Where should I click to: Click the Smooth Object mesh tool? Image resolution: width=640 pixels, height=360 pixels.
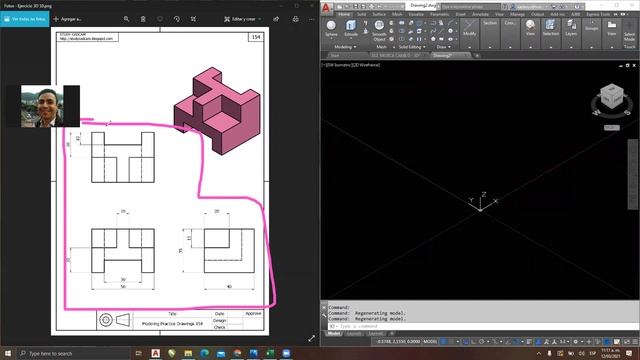379,31
